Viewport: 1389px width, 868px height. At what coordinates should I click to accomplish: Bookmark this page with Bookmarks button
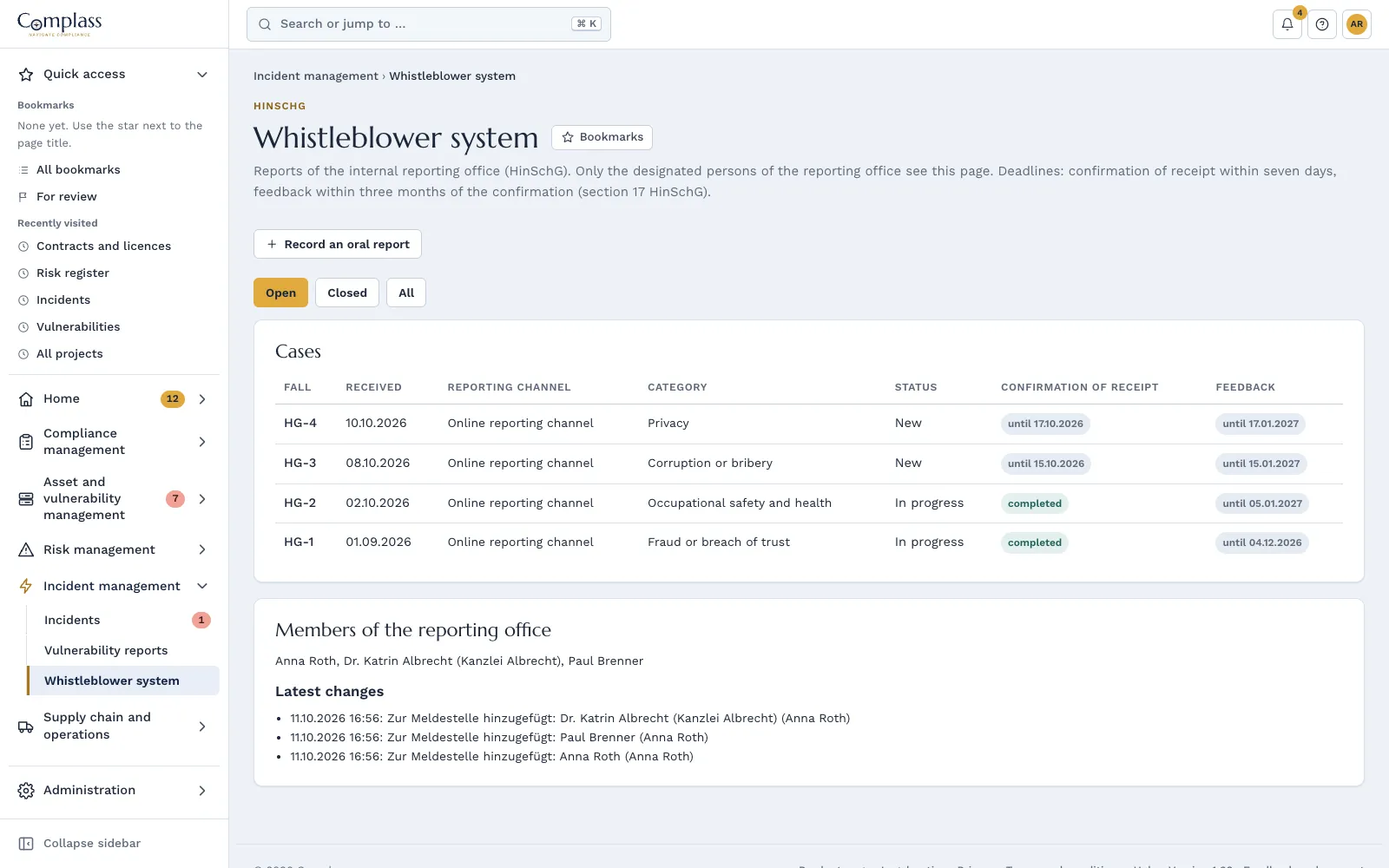602,137
